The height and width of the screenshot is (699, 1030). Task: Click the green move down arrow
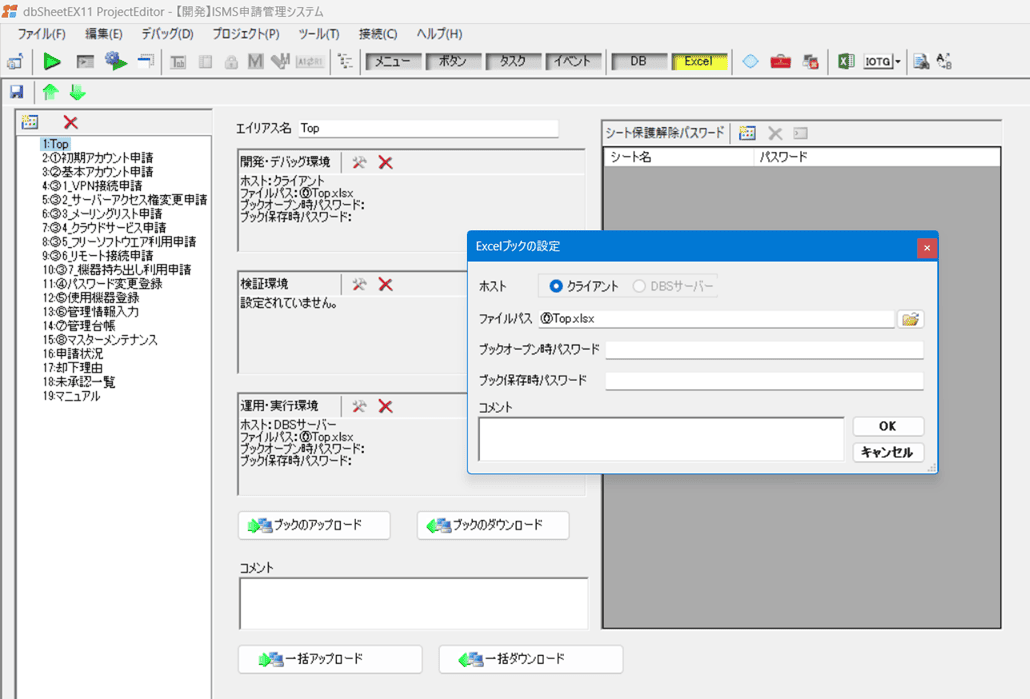(x=77, y=92)
